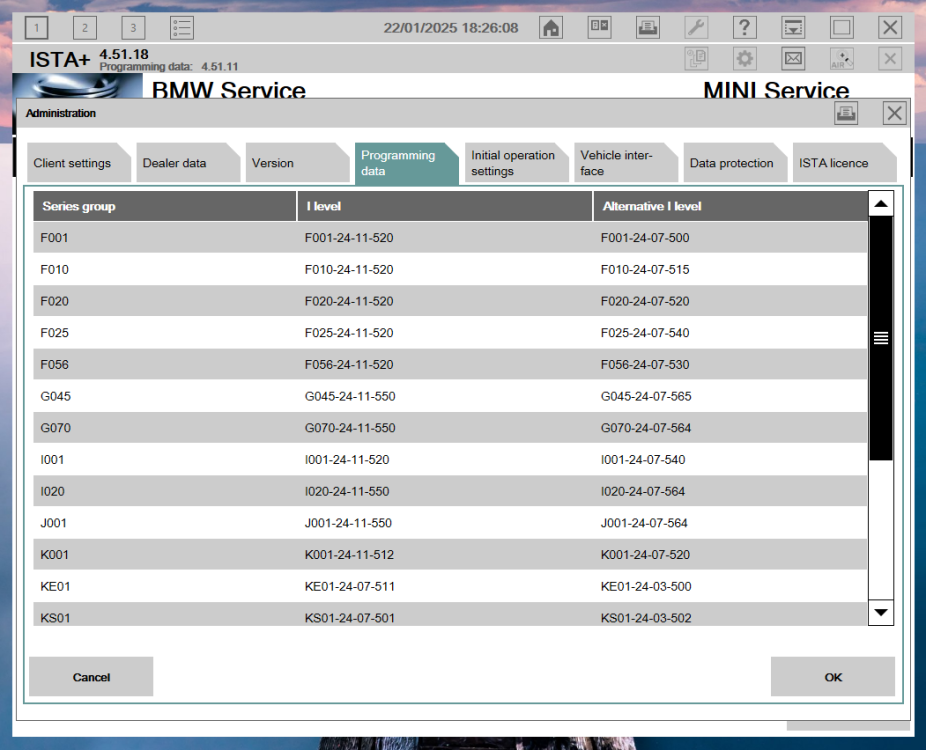Click the main toolbar print icon
Screen dimensions: 926x750
click(648, 28)
